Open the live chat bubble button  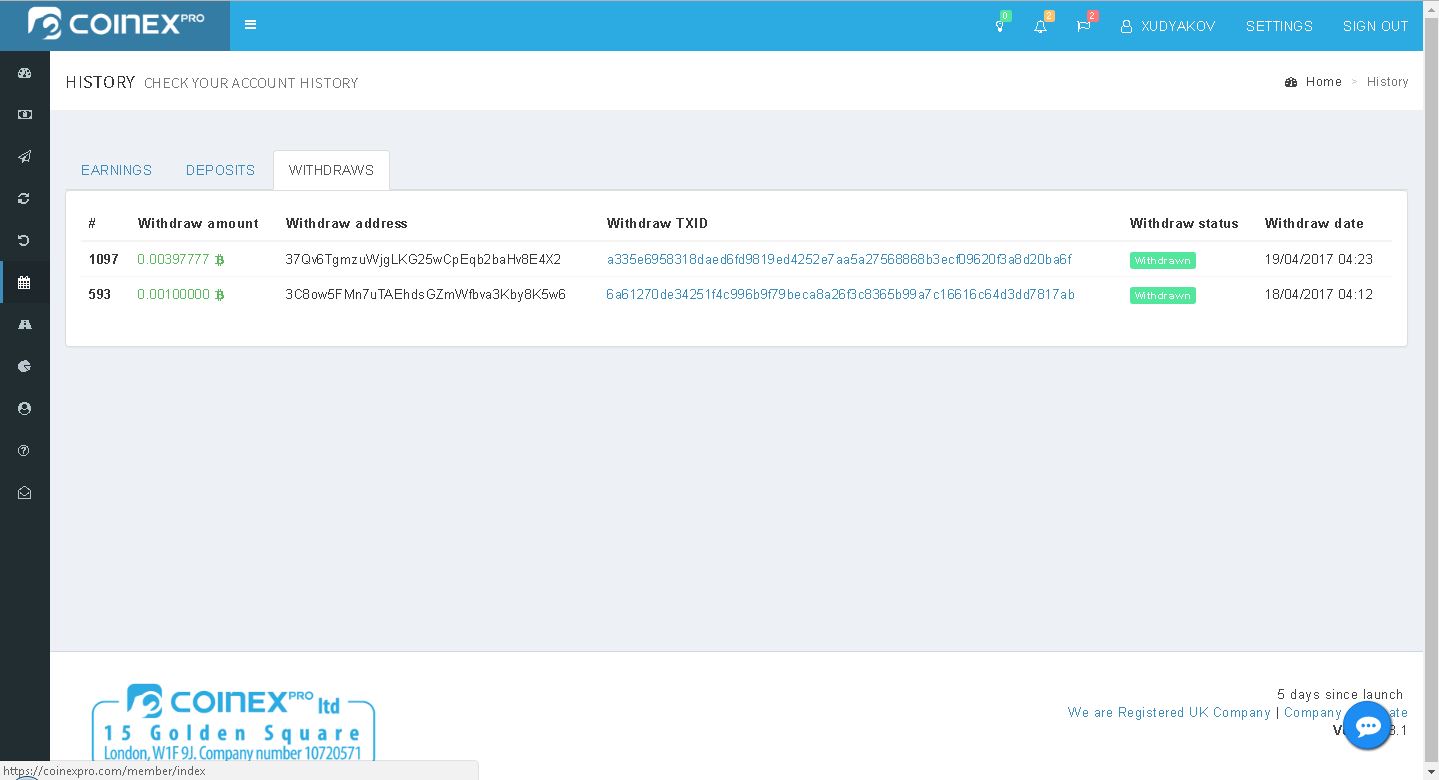point(1367,726)
